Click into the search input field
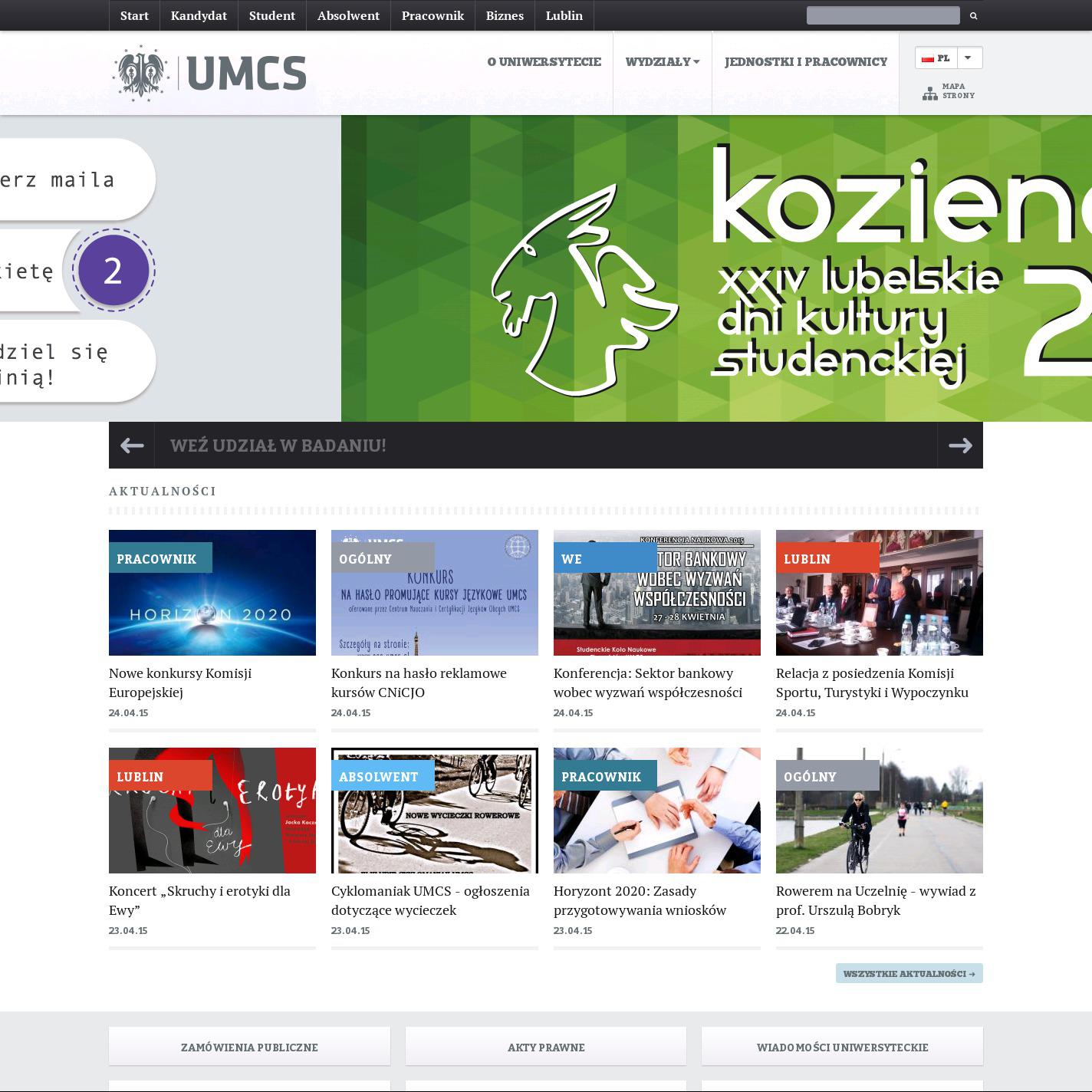The width and height of the screenshot is (1092, 1092). pyautogui.click(x=883, y=15)
